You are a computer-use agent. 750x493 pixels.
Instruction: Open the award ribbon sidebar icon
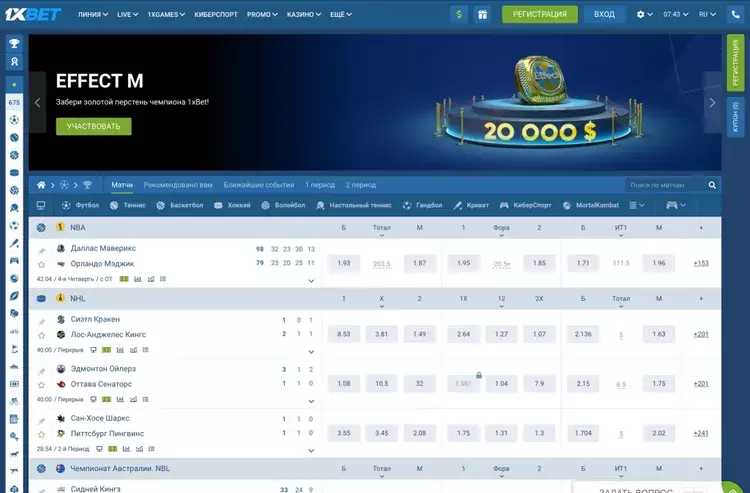14,62
